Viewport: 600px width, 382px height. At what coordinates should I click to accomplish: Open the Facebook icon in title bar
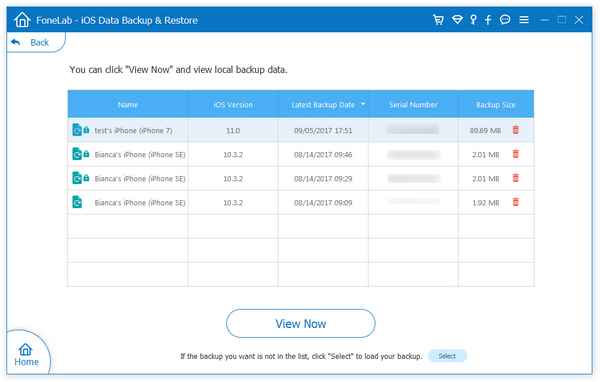[x=488, y=20]
